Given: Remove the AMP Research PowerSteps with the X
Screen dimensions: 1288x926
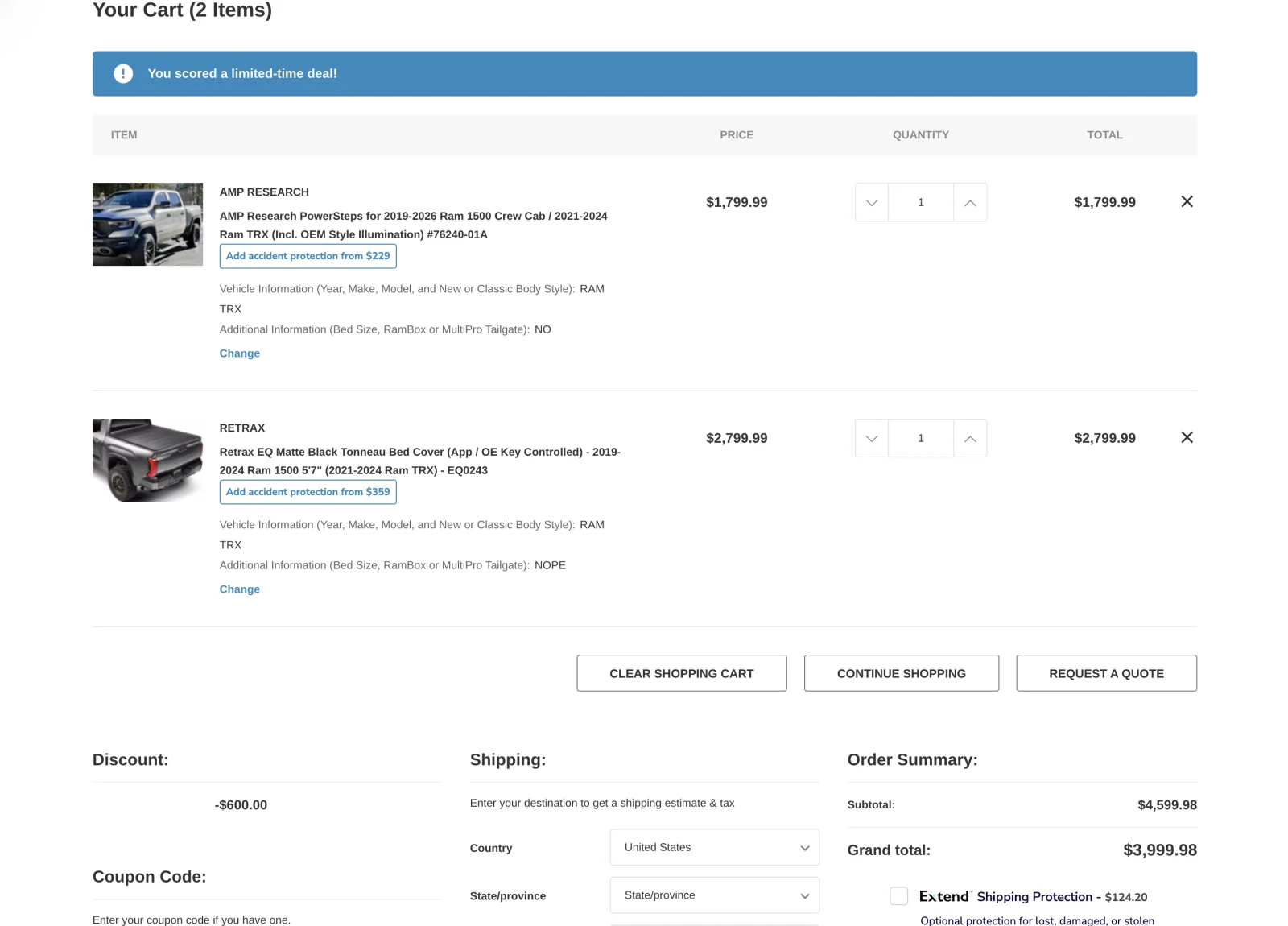Looking at the screenshot, I should [x=1187, y=201].
